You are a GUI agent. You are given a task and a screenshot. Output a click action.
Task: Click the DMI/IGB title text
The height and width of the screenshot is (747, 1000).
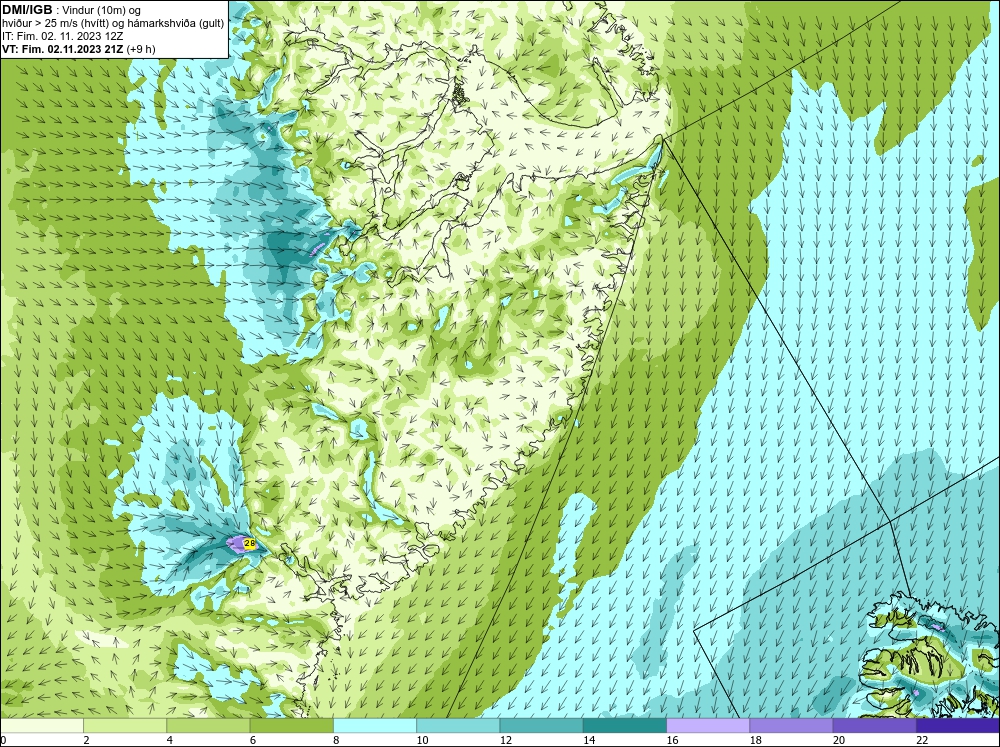click(27, 10)
